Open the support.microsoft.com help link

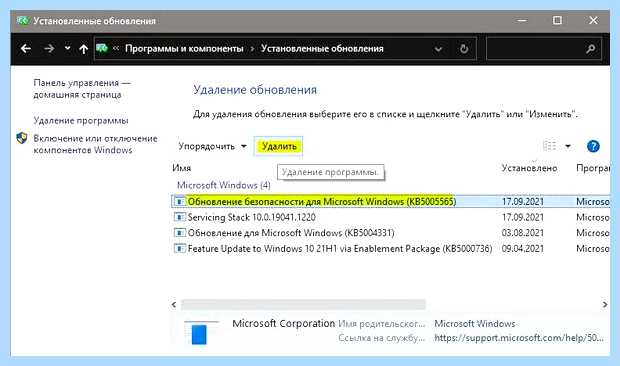[519, 338]
